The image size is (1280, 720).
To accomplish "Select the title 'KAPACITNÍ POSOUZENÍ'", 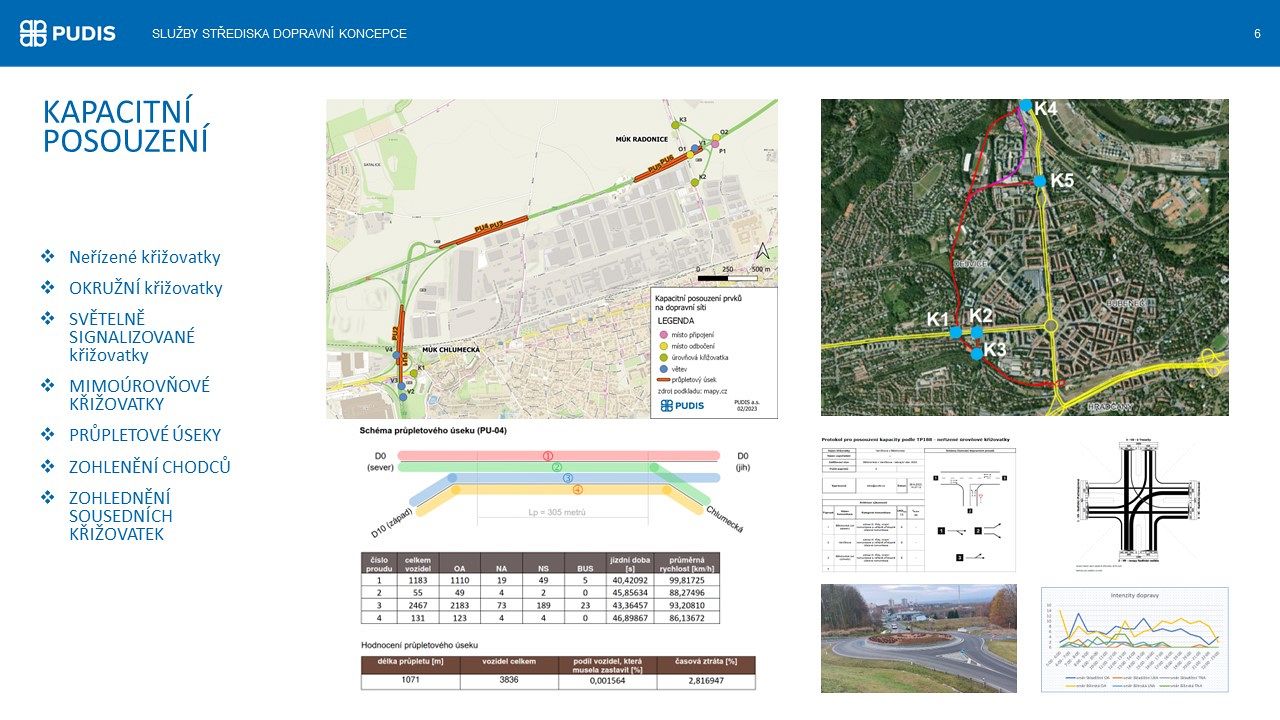I will [x=125, y=125].
